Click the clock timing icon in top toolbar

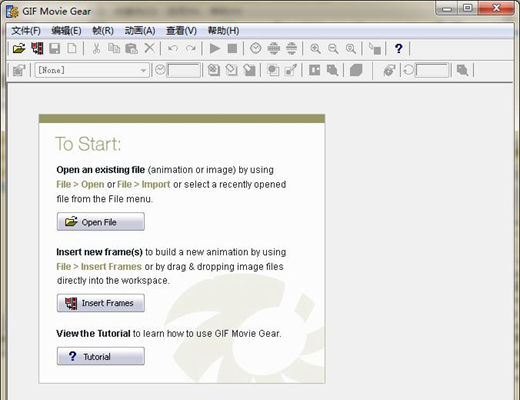coord(256,49)
